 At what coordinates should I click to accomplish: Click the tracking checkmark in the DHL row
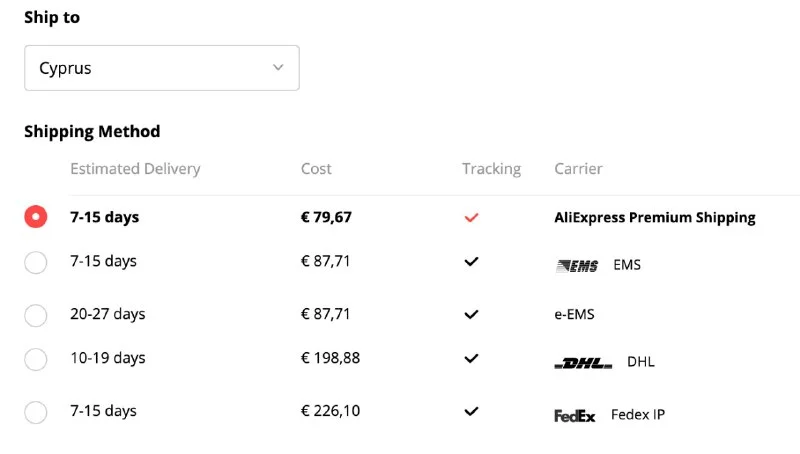472,358
